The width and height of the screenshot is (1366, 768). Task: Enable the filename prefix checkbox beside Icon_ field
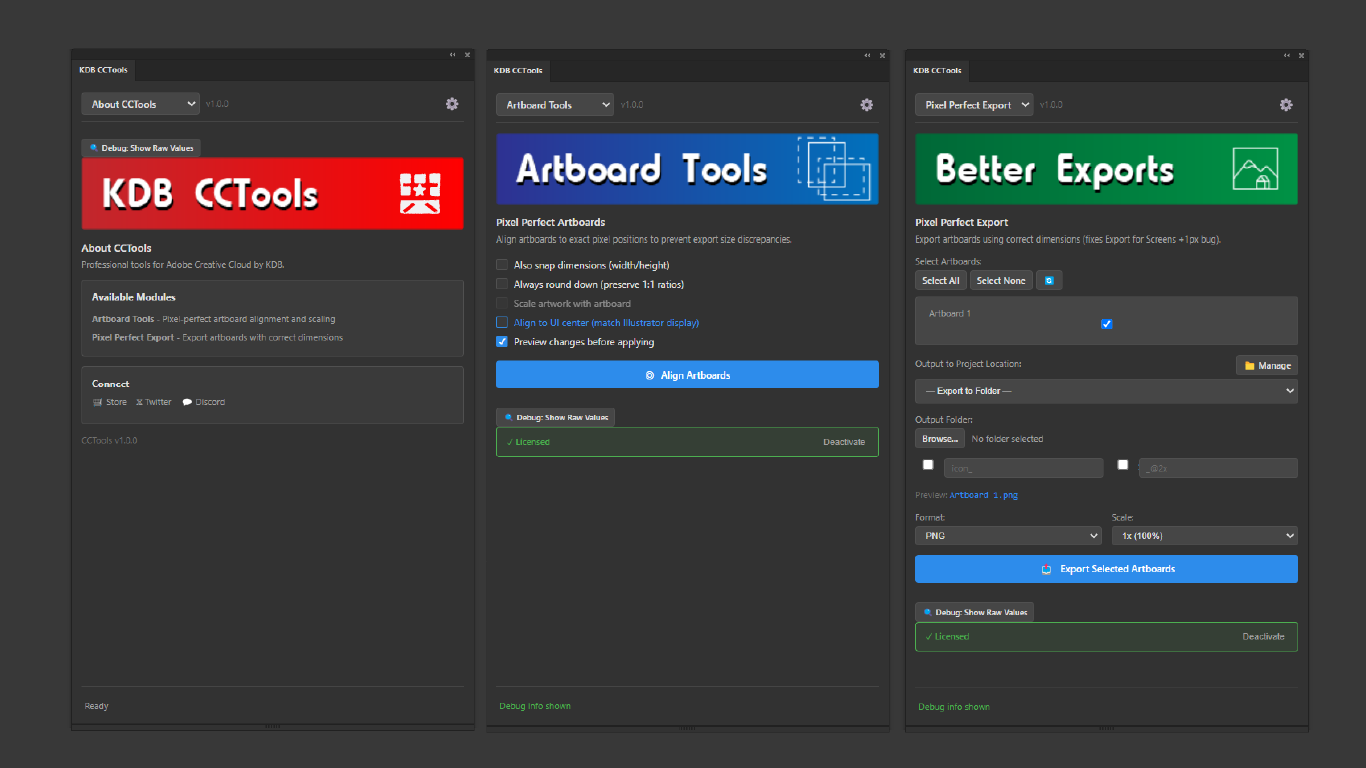928,465
